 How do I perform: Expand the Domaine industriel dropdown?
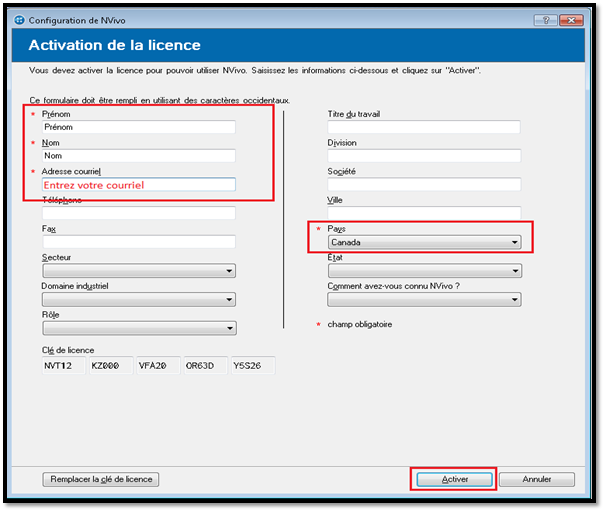pyautogui.click(x=138, y=299)
